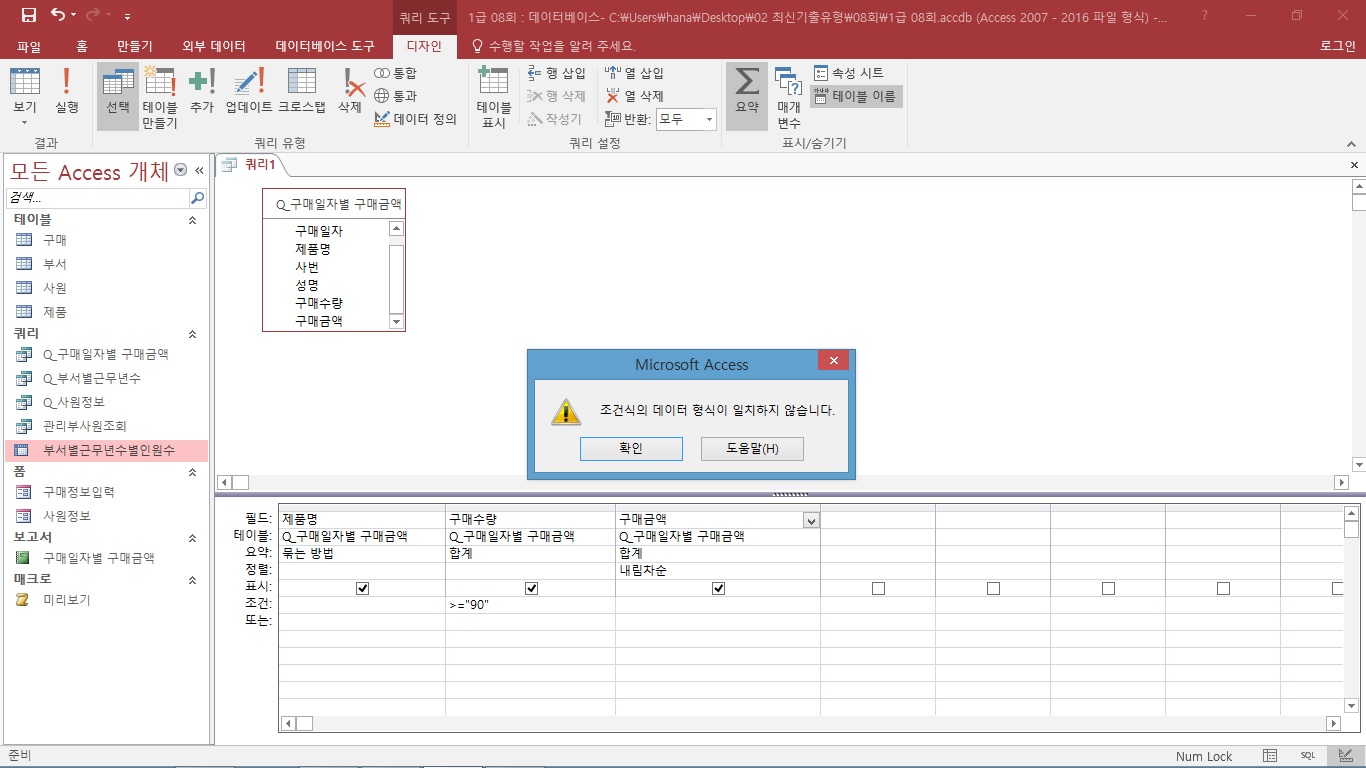Viewport: 1366px width, 768px height.
Task: Toggle the 요약 (Totals) sigma icon
Action: [747, 92]
